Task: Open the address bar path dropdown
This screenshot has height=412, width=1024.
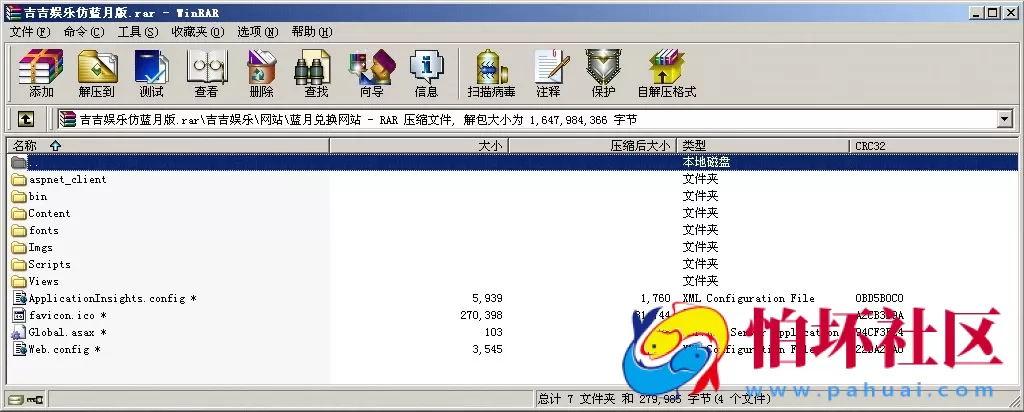Action: (1004, 119)
